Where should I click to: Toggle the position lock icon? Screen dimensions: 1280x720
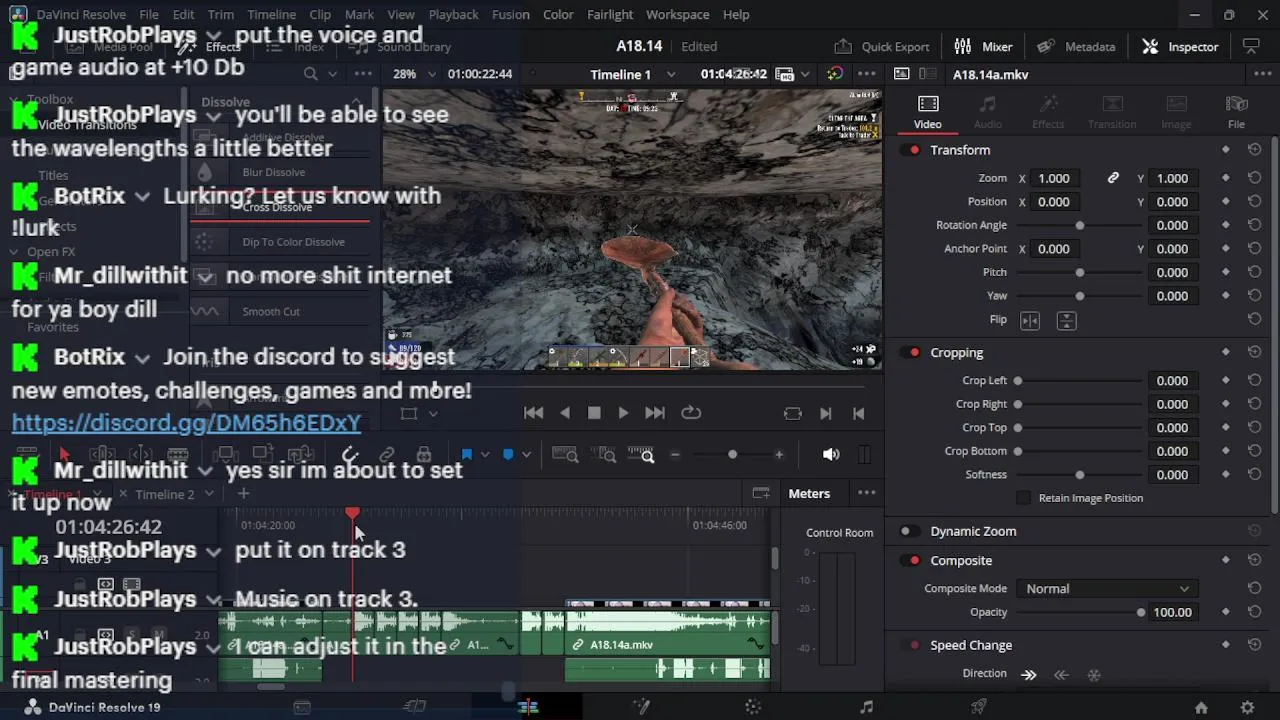pyautogui.click(x=424, y=455)
